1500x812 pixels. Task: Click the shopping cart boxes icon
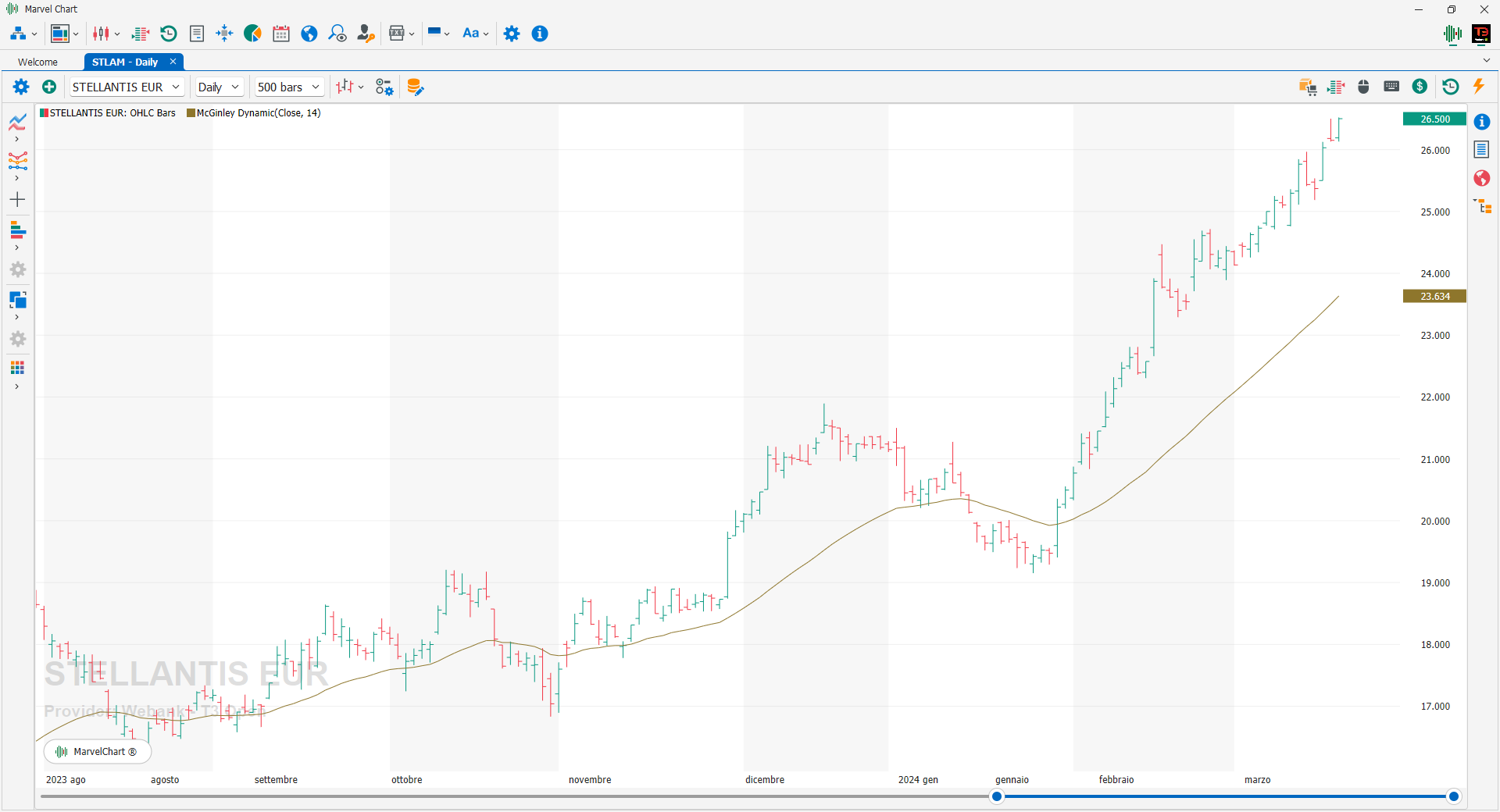click(x=1308, y=87)
